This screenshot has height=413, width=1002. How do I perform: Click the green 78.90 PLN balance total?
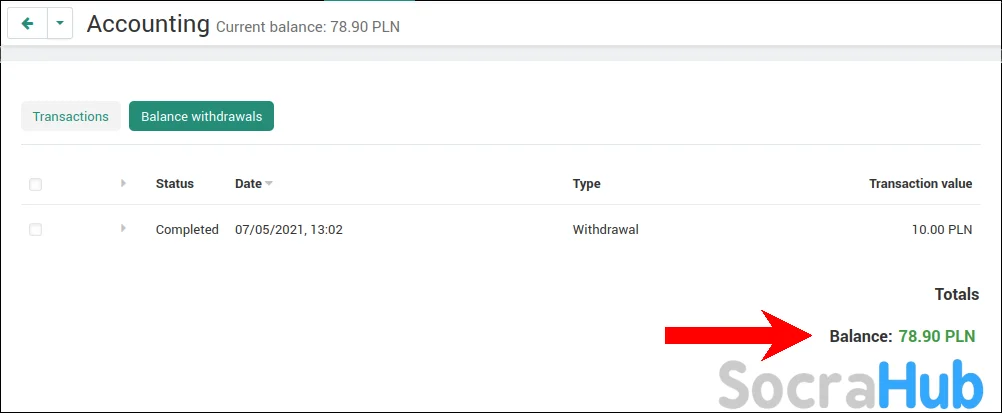pyautogui.click(x=936, y=337)
